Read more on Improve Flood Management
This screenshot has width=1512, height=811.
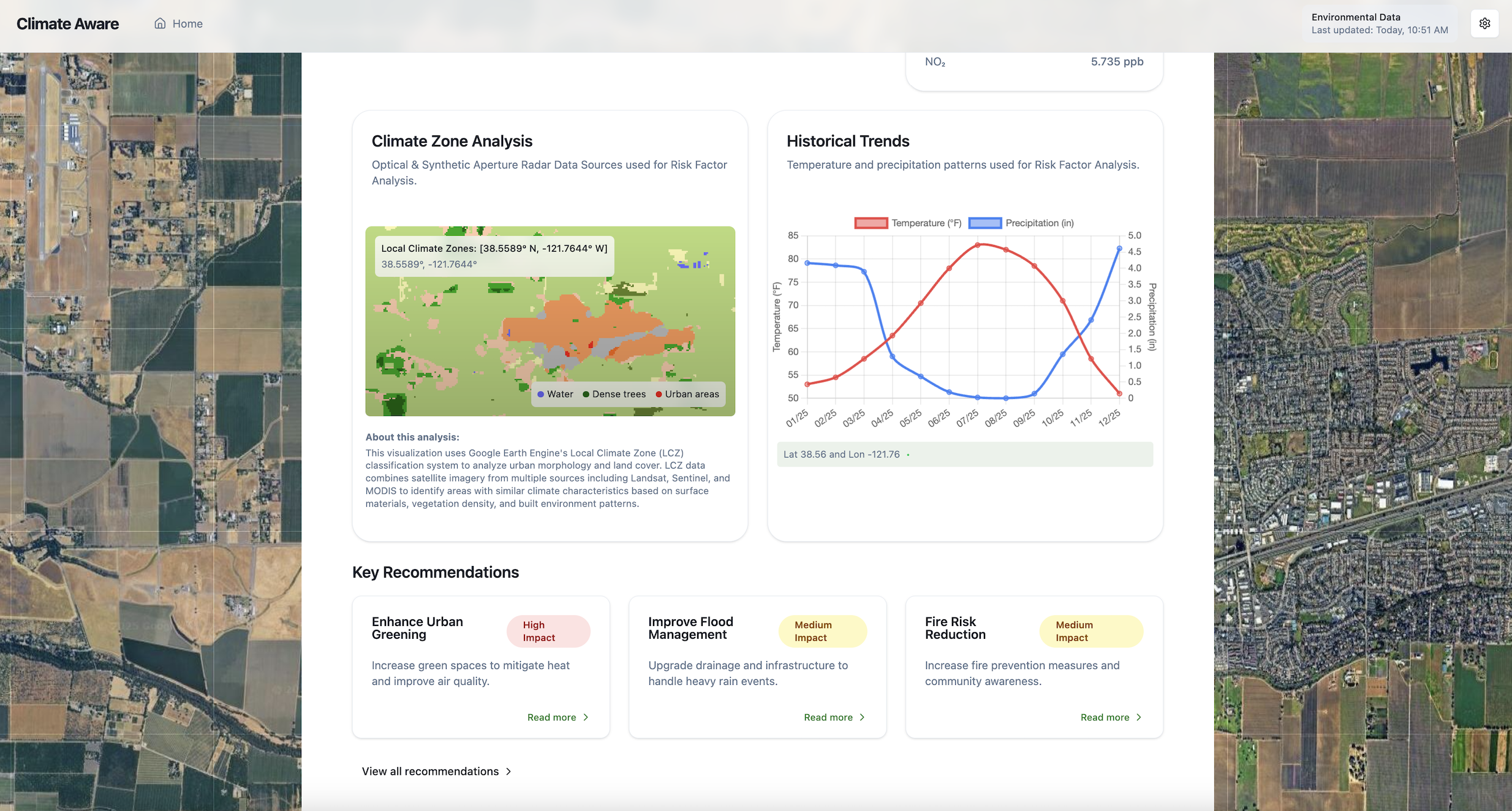point(828,717)
